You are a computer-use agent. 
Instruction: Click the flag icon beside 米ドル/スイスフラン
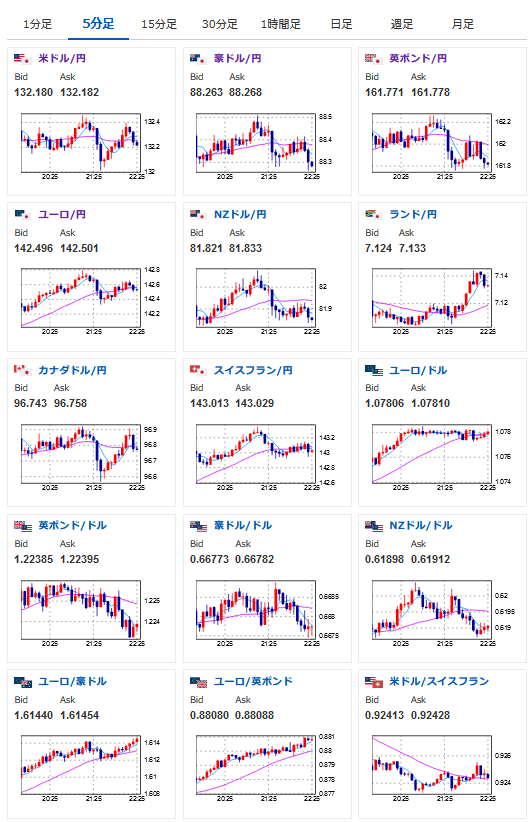pyautogui.click(x=374, y=682)
